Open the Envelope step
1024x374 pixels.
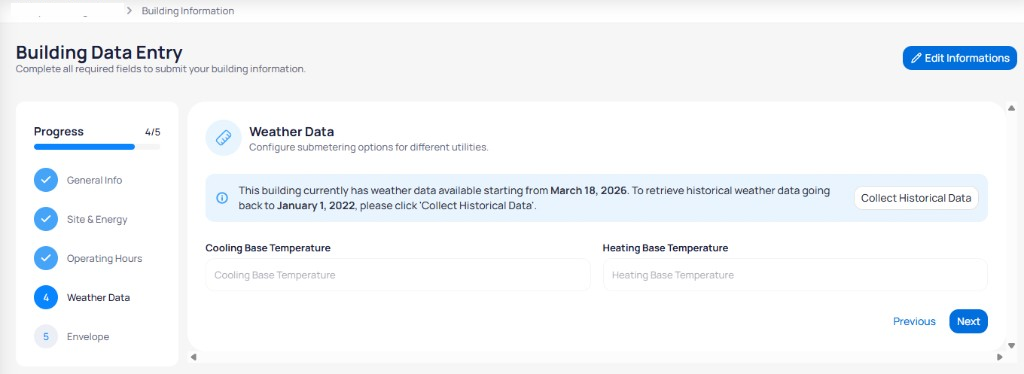pyautogui.click(x=88, y=337)
